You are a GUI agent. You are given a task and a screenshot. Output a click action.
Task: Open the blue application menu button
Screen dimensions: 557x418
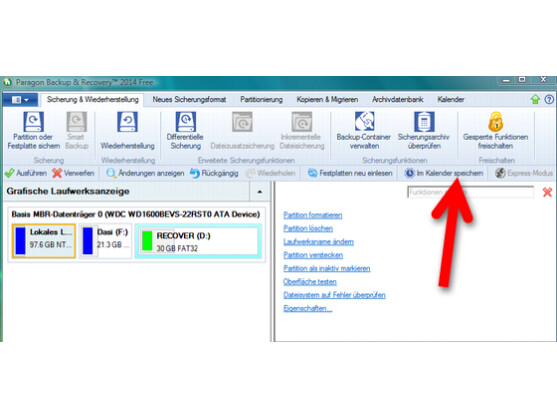20,100
